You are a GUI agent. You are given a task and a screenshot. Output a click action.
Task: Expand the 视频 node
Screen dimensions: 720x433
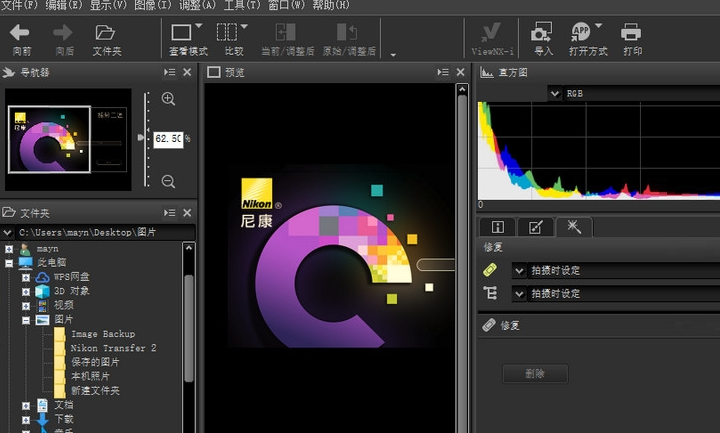[26, 306]
